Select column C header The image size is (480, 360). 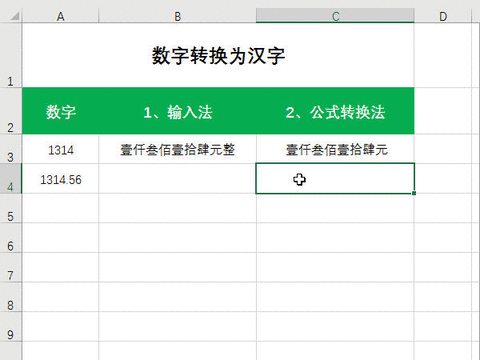tap(335, 16)
